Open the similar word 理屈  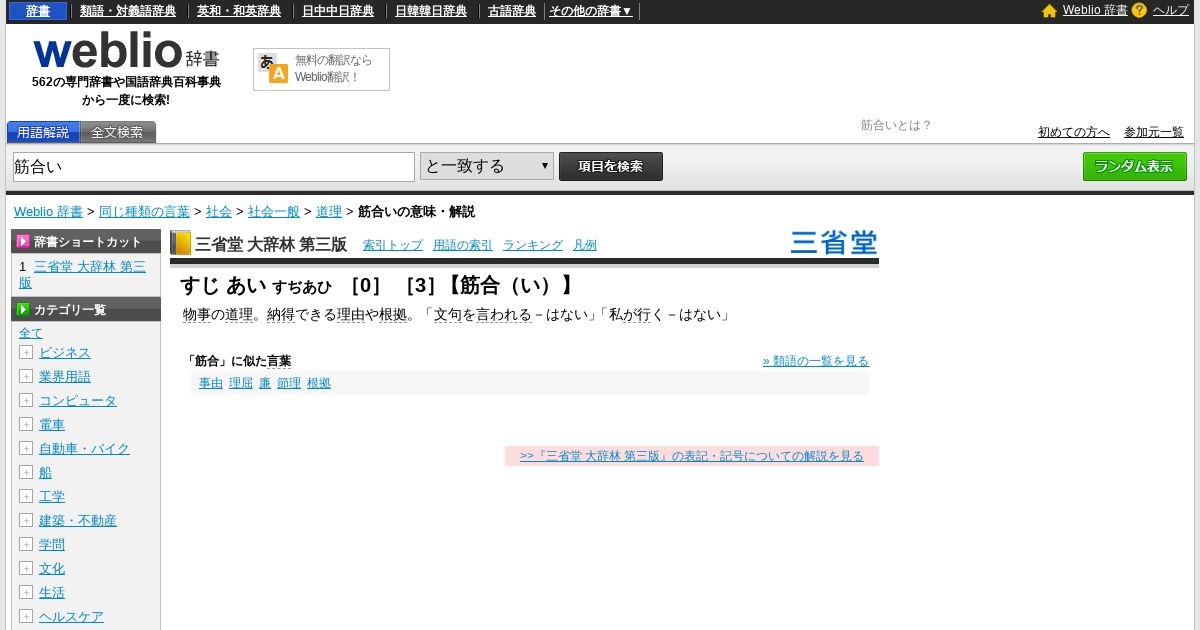241,383
